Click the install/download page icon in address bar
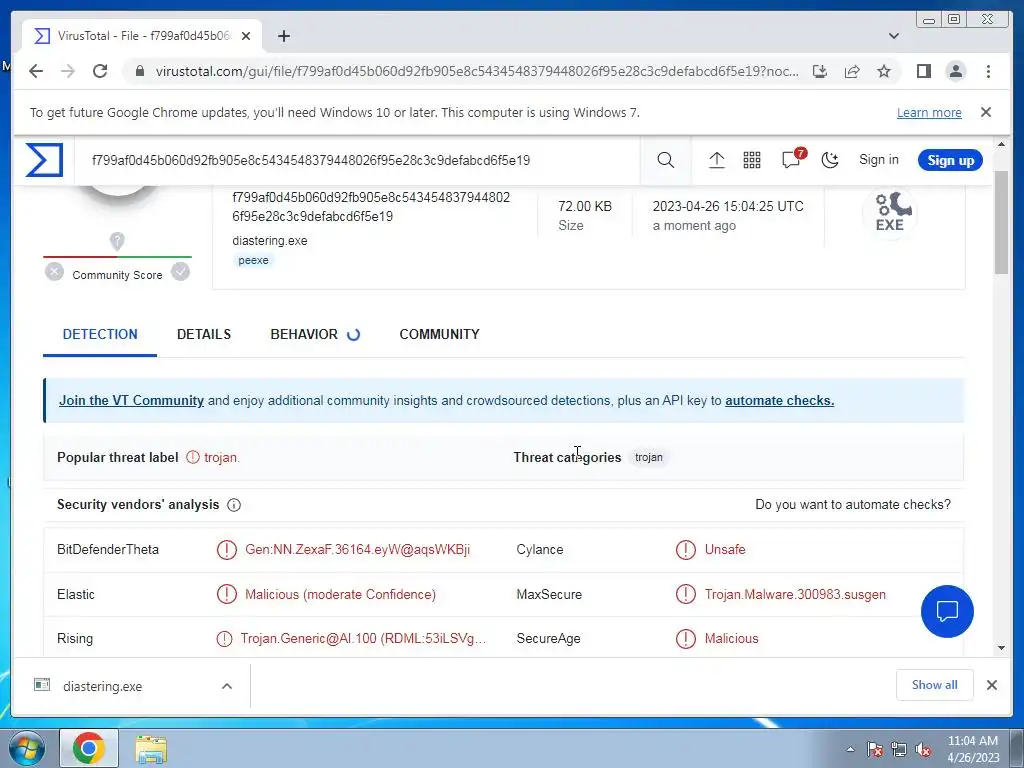1024x768 pixels. 820,71
